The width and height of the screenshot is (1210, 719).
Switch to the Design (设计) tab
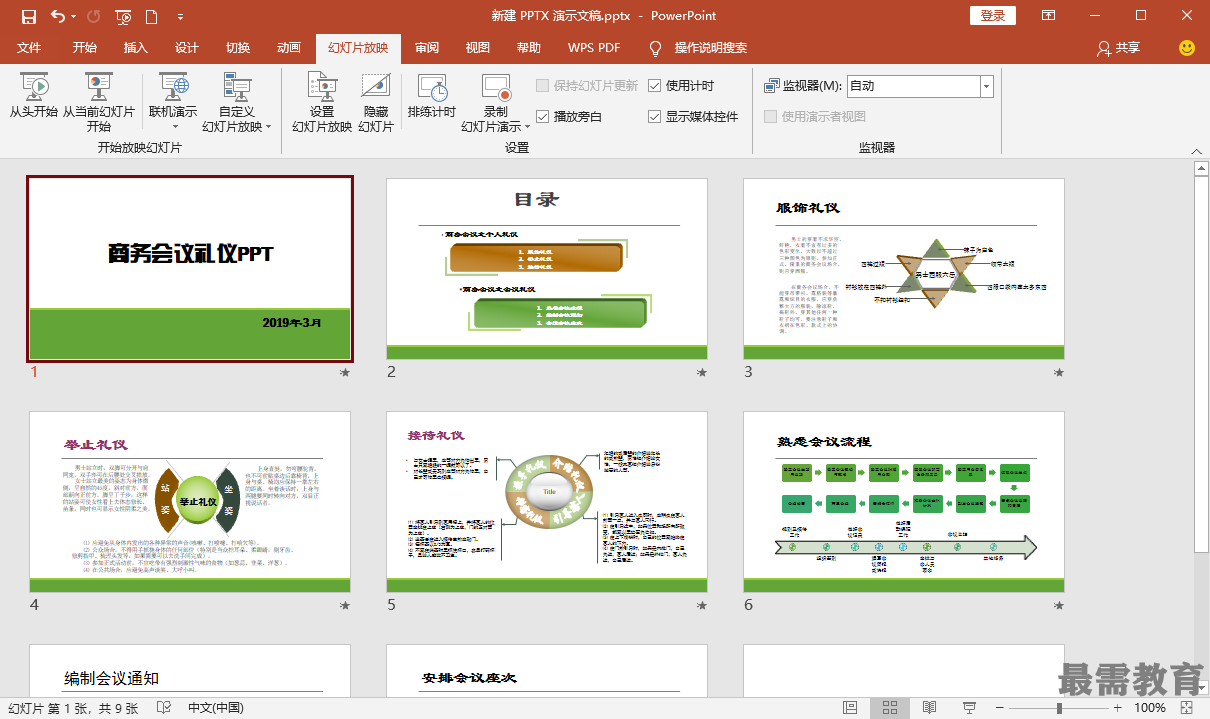coord(187,48)
